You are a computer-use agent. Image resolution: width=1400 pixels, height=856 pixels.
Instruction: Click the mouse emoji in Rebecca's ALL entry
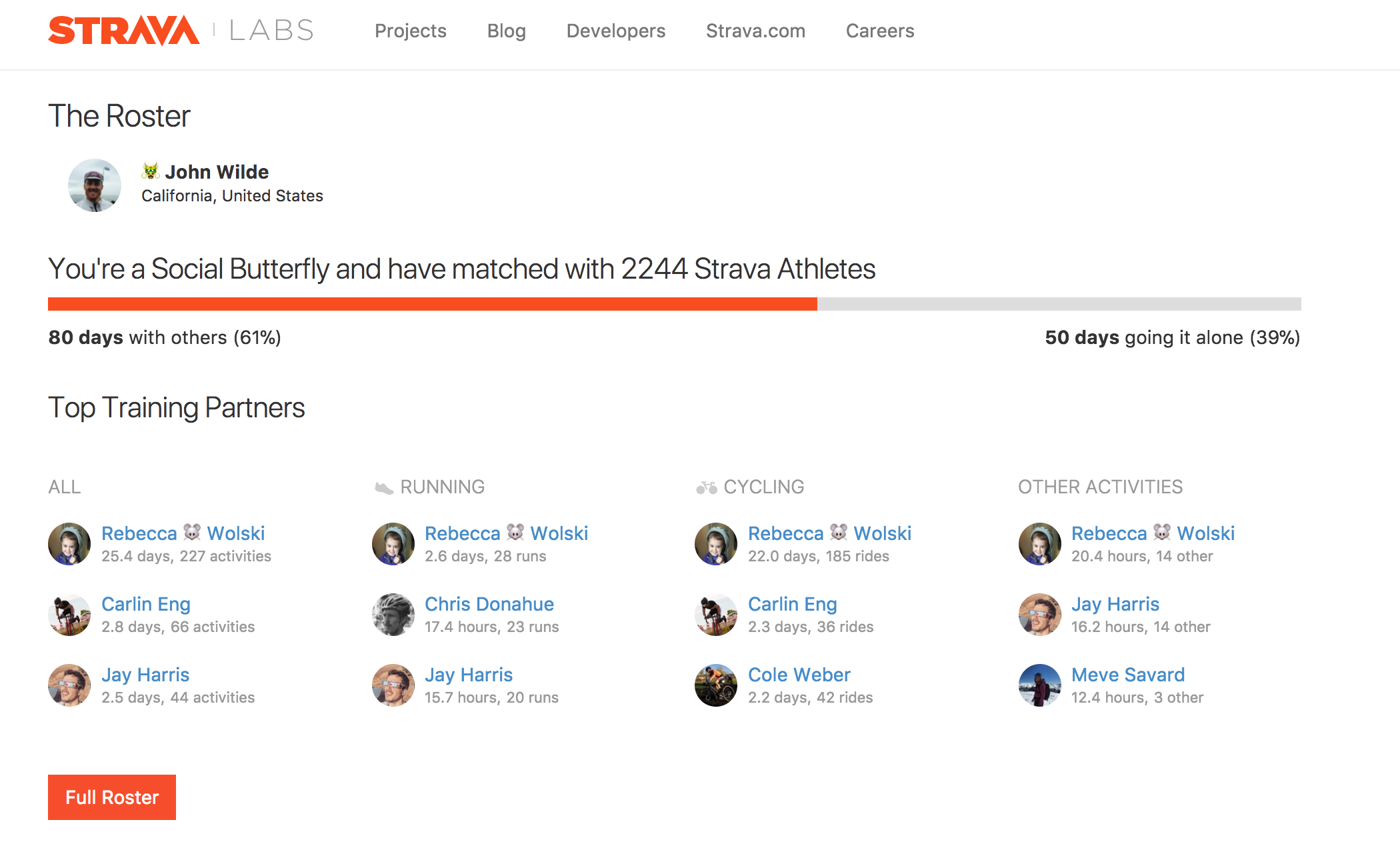(192, 532)
